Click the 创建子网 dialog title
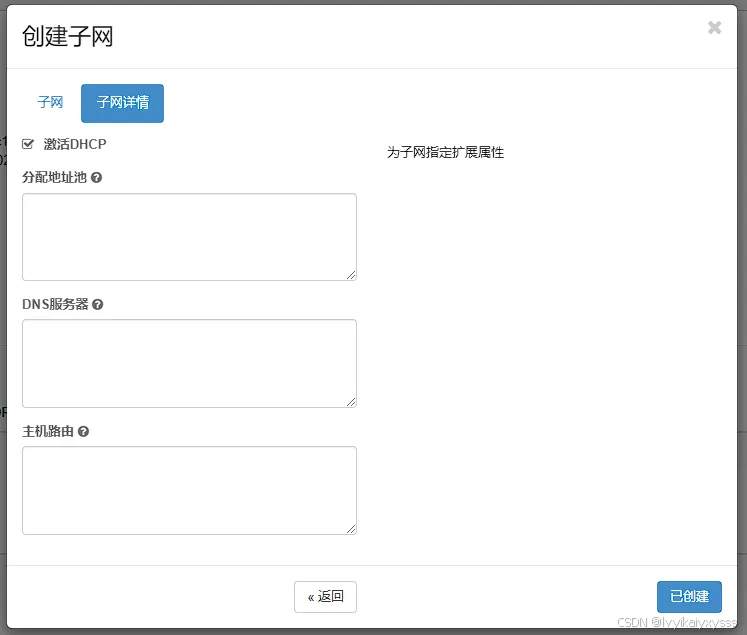Screen dimensions: 747x635 coord(67,36)
